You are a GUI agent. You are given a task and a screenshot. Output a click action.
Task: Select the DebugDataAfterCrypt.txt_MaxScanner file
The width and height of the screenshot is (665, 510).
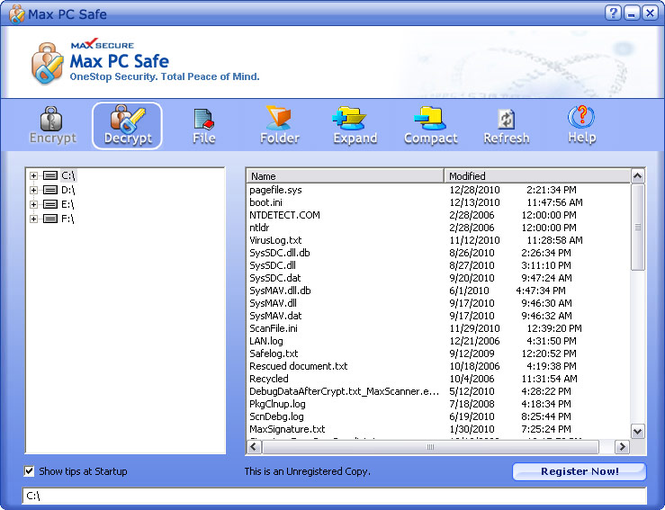344,391
